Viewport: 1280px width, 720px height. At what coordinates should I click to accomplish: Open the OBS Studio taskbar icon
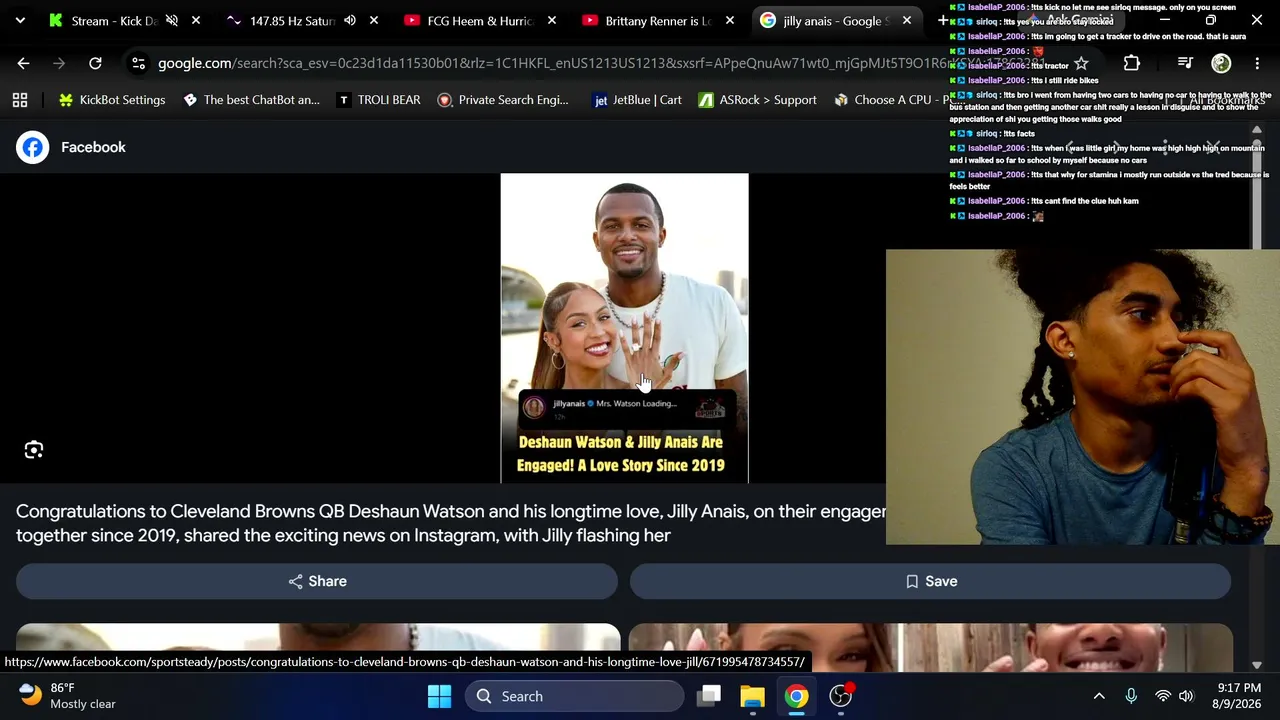point(841,696)
